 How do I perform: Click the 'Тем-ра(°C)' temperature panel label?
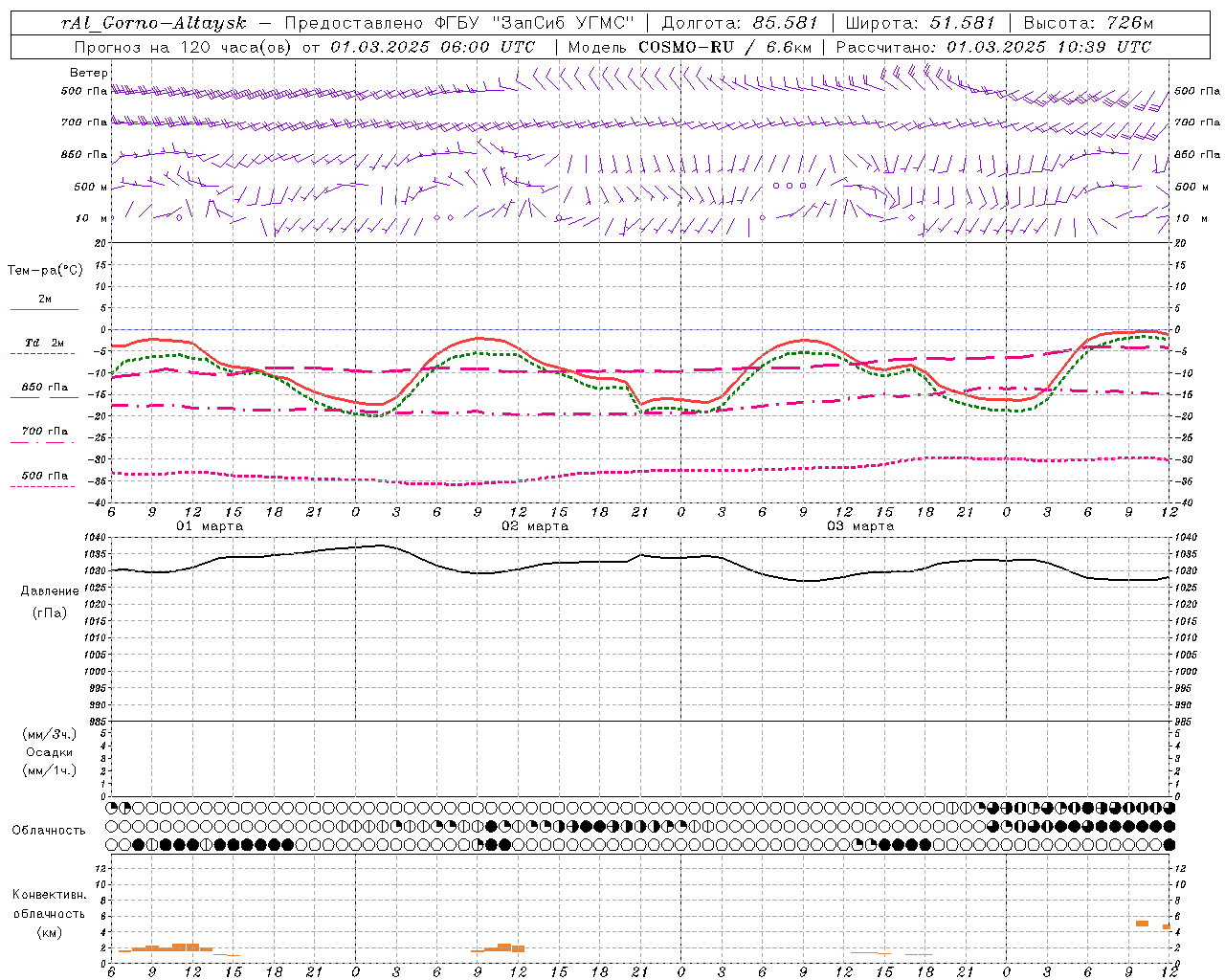click(45, 271)
